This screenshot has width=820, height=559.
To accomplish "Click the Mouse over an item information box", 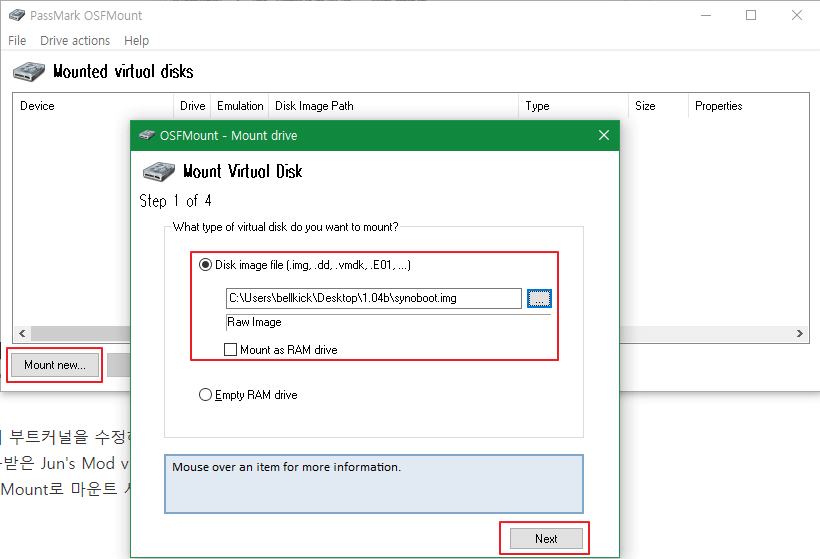I will coord(374,484).
